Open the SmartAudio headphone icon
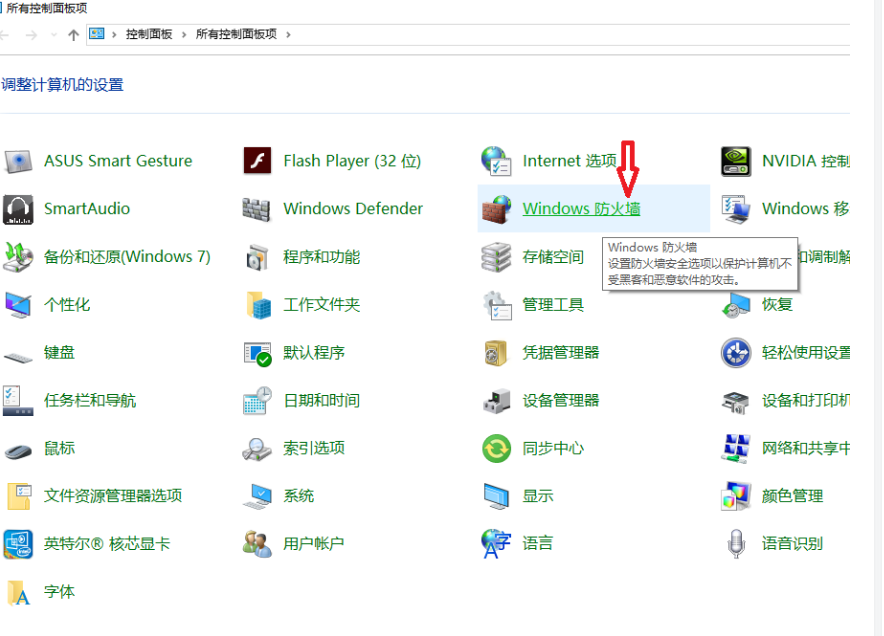The image size is (884, 636). tap(18, 209)
